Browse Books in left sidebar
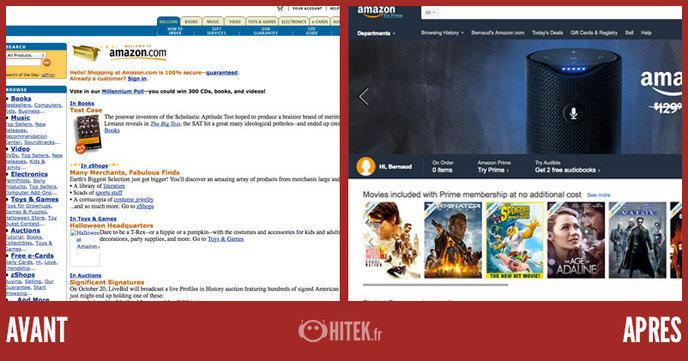688x361 pixels. pyautogui.click(x=21, y=99)
